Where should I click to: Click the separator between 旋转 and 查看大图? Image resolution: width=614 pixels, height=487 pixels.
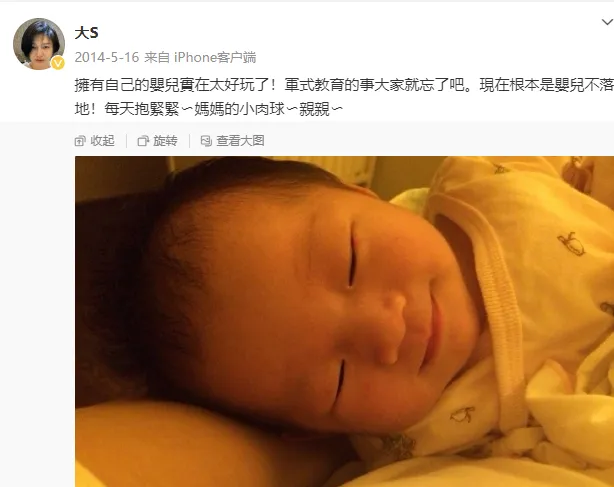pyautogui.click(x=190, y=141)
